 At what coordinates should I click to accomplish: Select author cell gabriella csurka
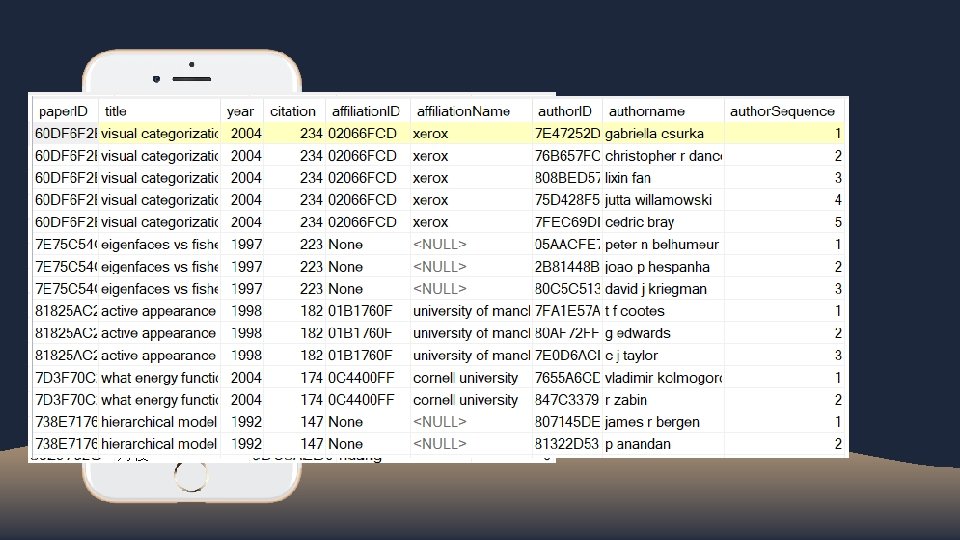point(663,133)
